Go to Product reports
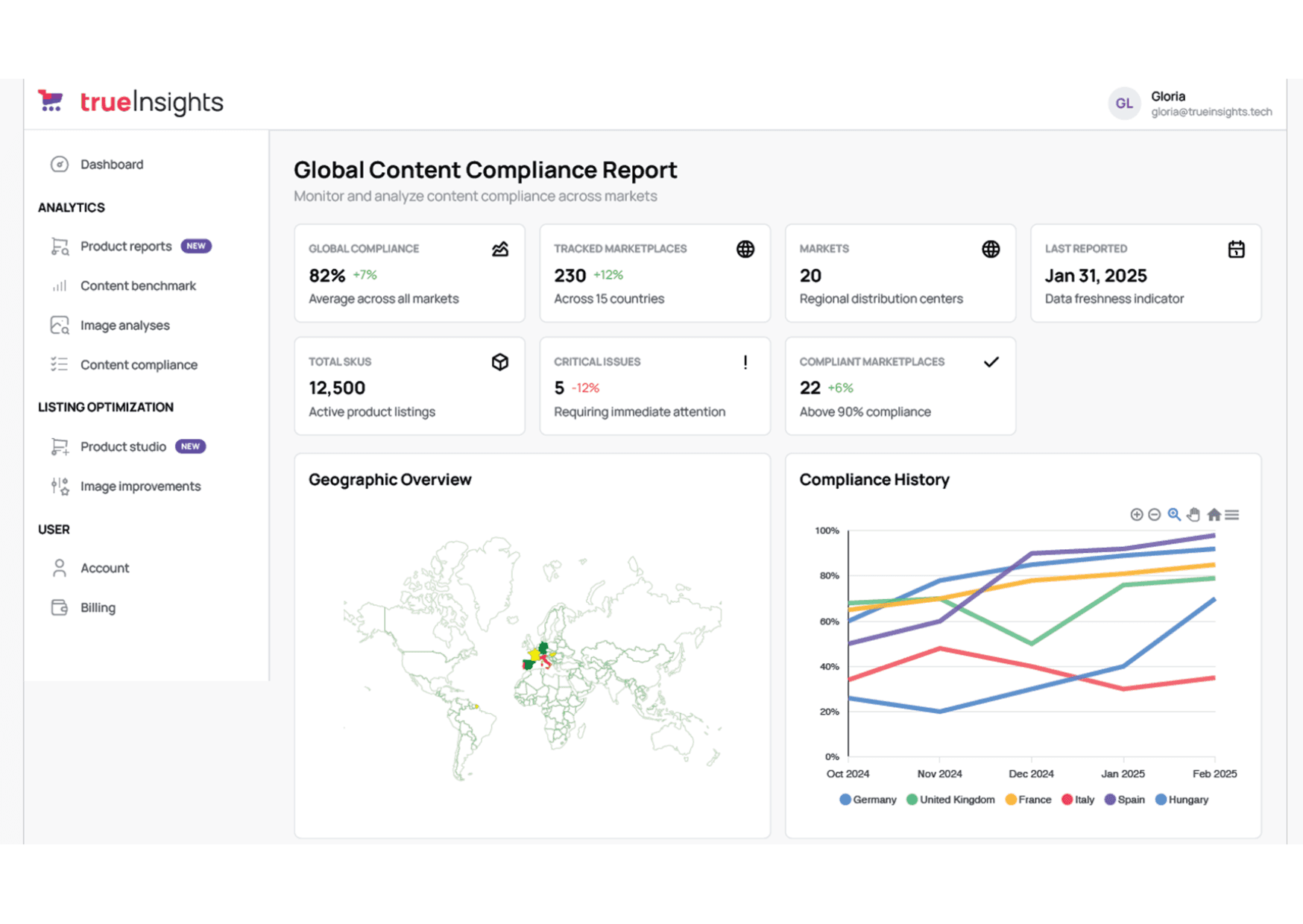This screenshot has width=1303, height=924. tap(126, 247)
